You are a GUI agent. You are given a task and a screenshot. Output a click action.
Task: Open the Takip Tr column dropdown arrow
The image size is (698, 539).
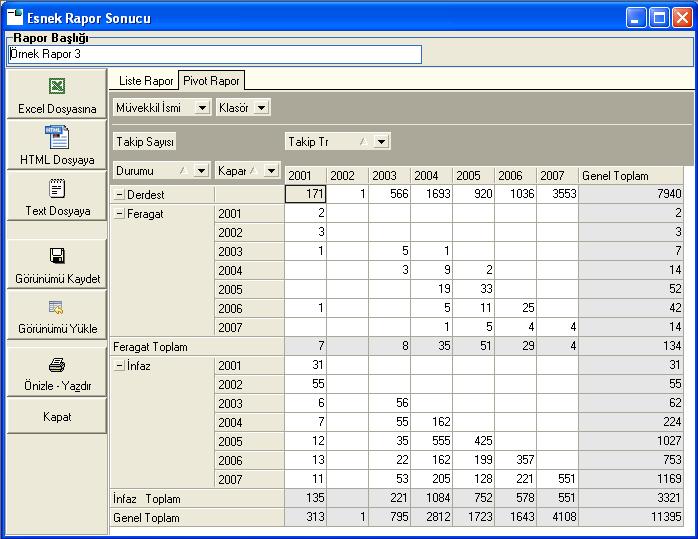tap(381, 142)
